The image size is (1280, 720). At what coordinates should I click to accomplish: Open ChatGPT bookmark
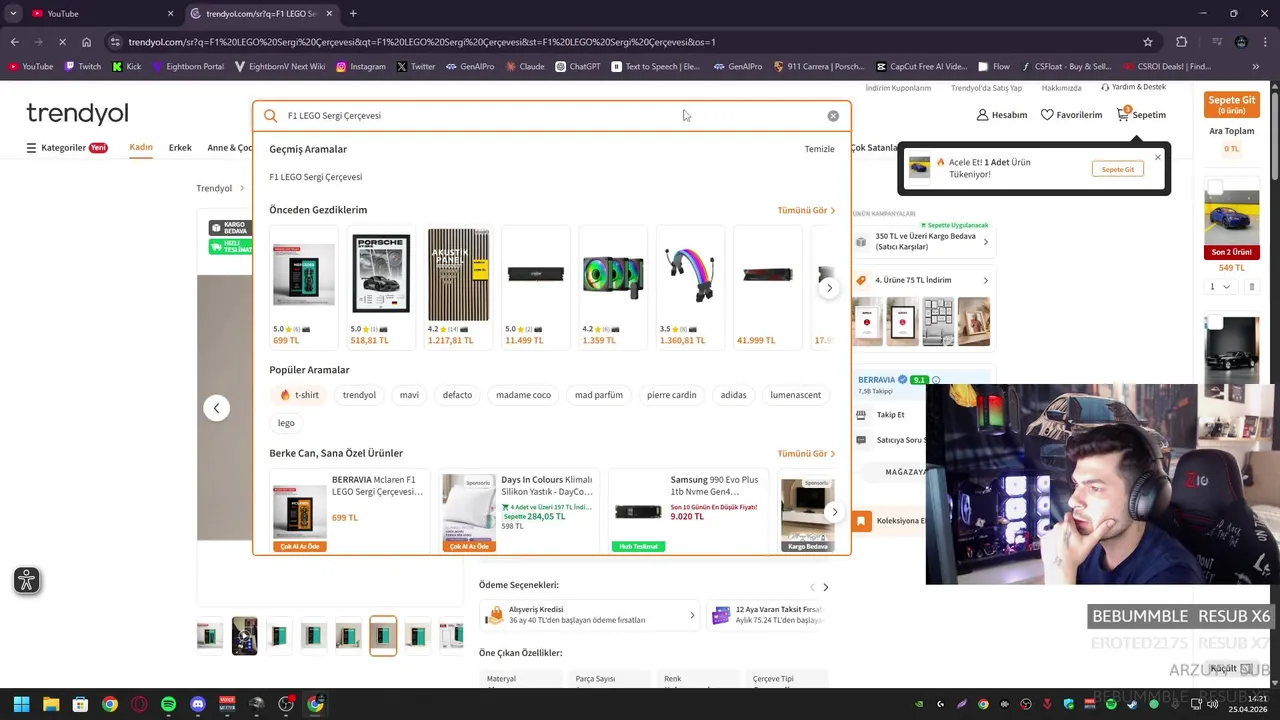coord(578,67)
